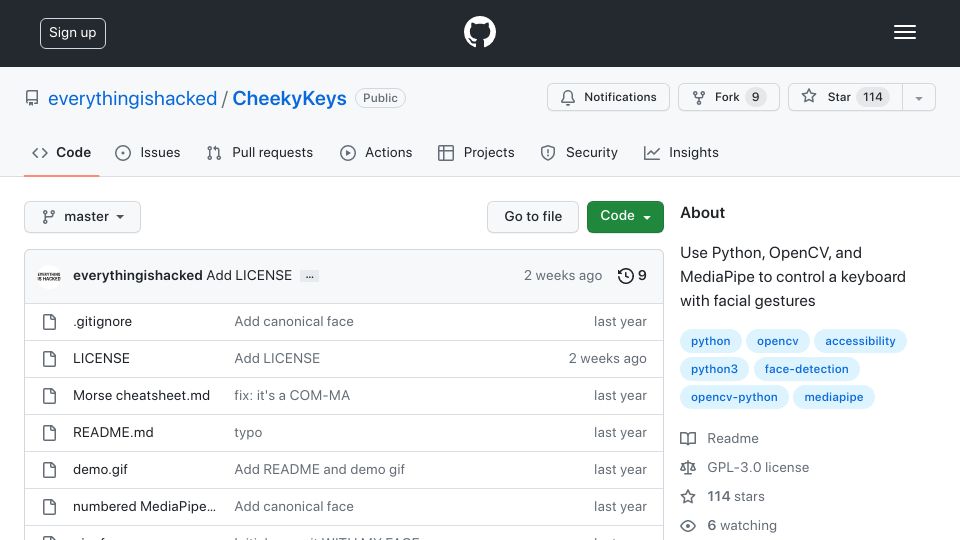View the commit history clock icon
Viewport: 960px width, 540px height.
point(625,276)
